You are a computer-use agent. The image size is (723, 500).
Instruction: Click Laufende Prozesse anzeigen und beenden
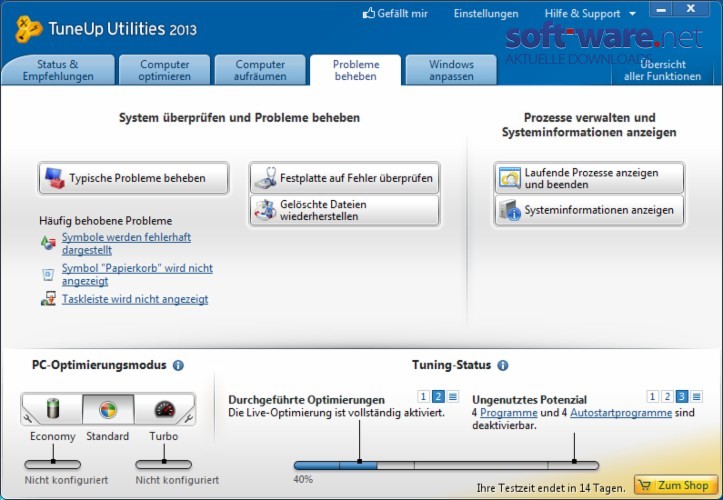[x=589, y=178]
